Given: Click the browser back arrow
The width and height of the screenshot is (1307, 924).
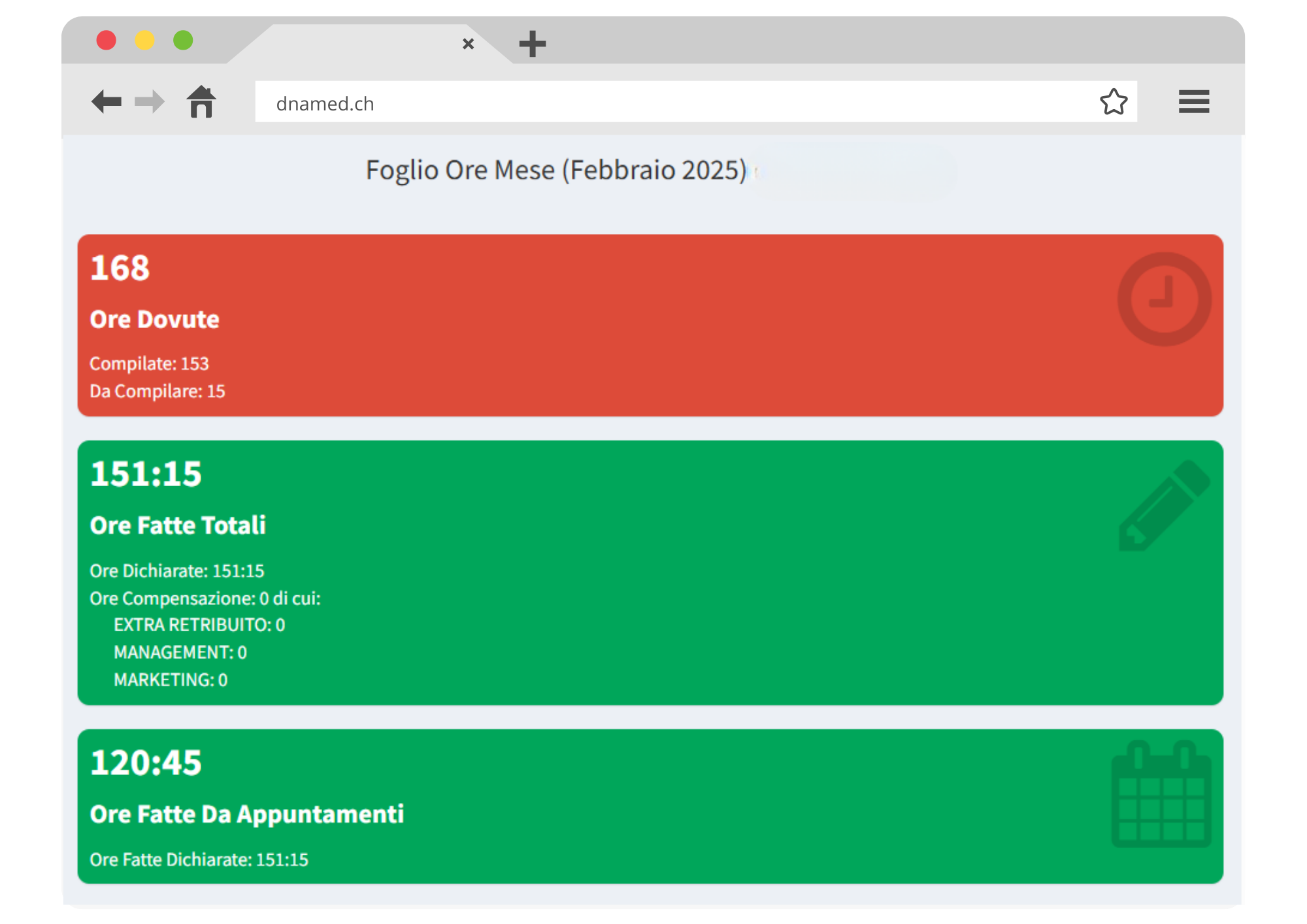Looking at the screenshot, I should [x=107, y=102].
